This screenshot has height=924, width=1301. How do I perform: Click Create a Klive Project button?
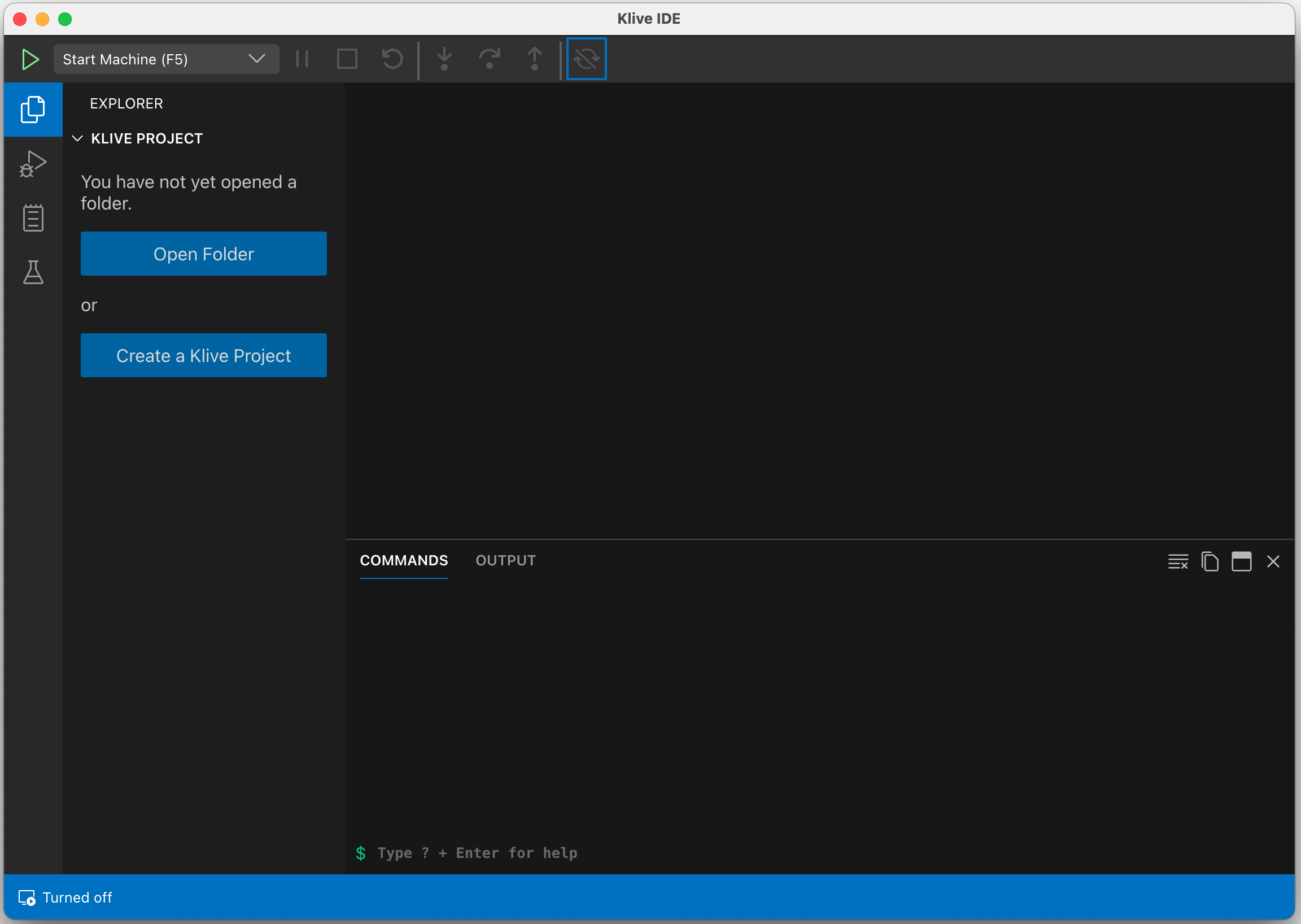pyautogui.click(x=204, y=356)
